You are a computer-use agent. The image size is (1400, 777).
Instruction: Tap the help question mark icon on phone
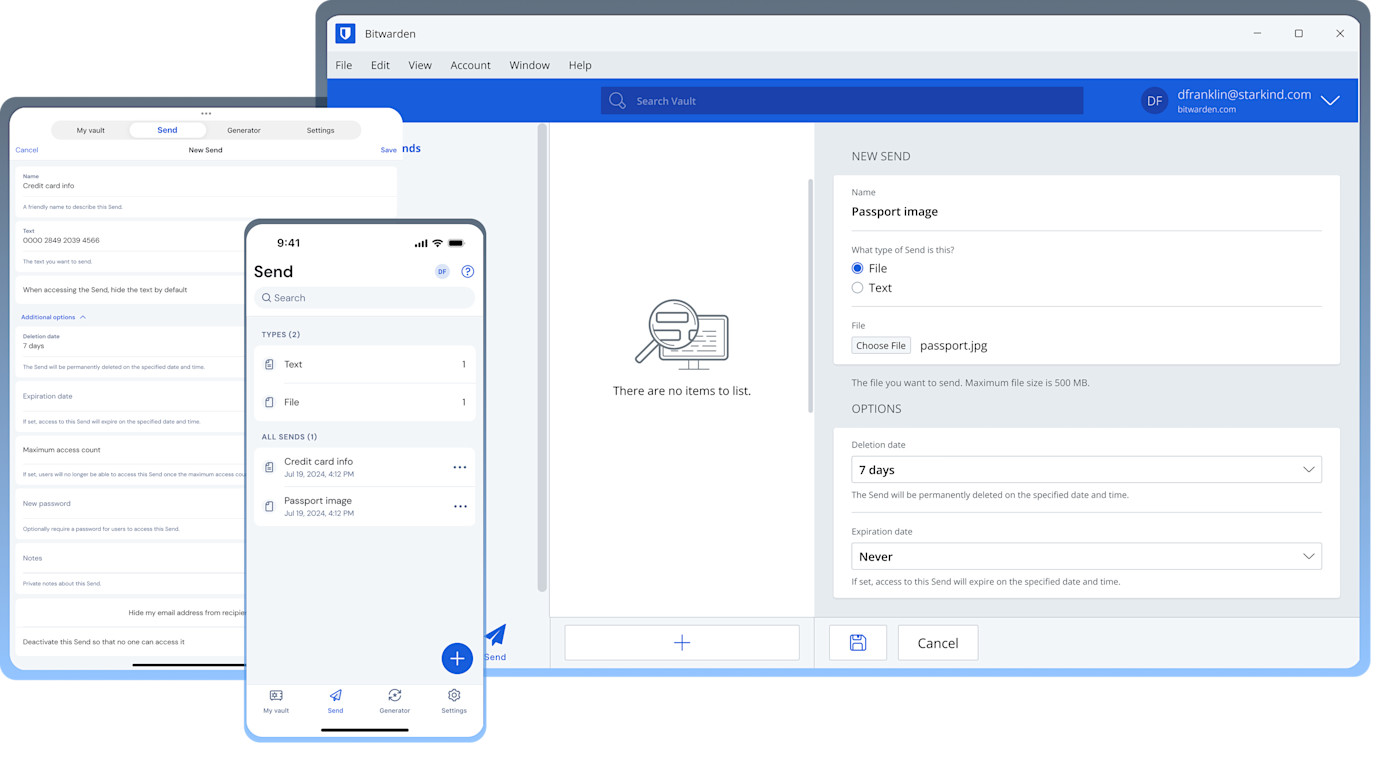point(467,272)
